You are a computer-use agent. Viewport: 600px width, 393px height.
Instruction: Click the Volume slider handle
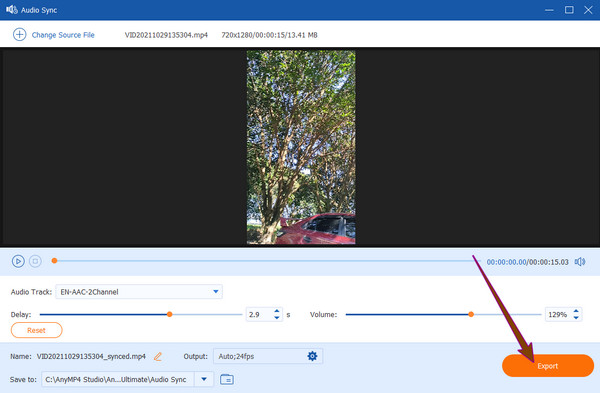[x=471, y=314]
